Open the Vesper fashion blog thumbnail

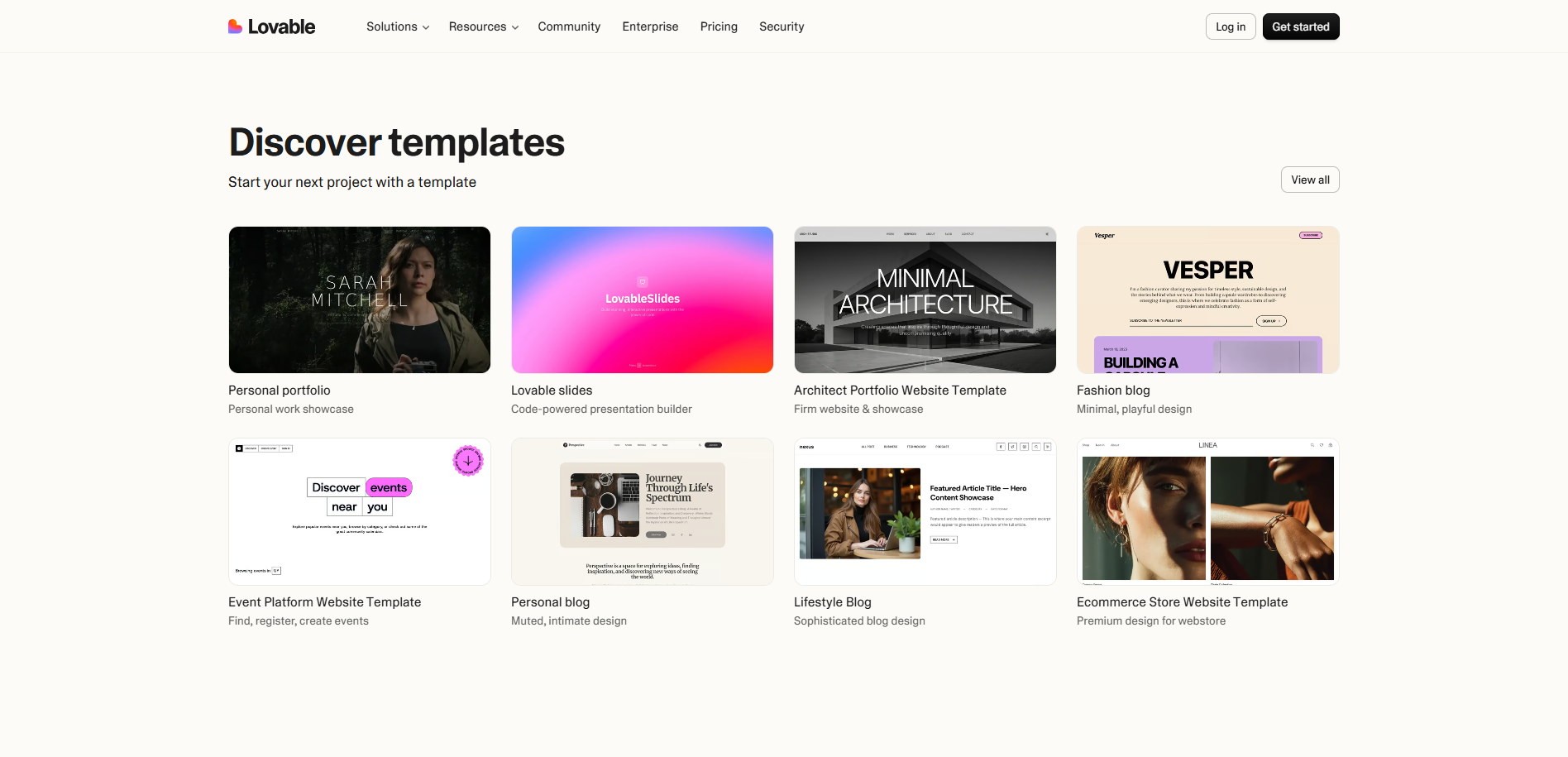[x=1208, y=299]
